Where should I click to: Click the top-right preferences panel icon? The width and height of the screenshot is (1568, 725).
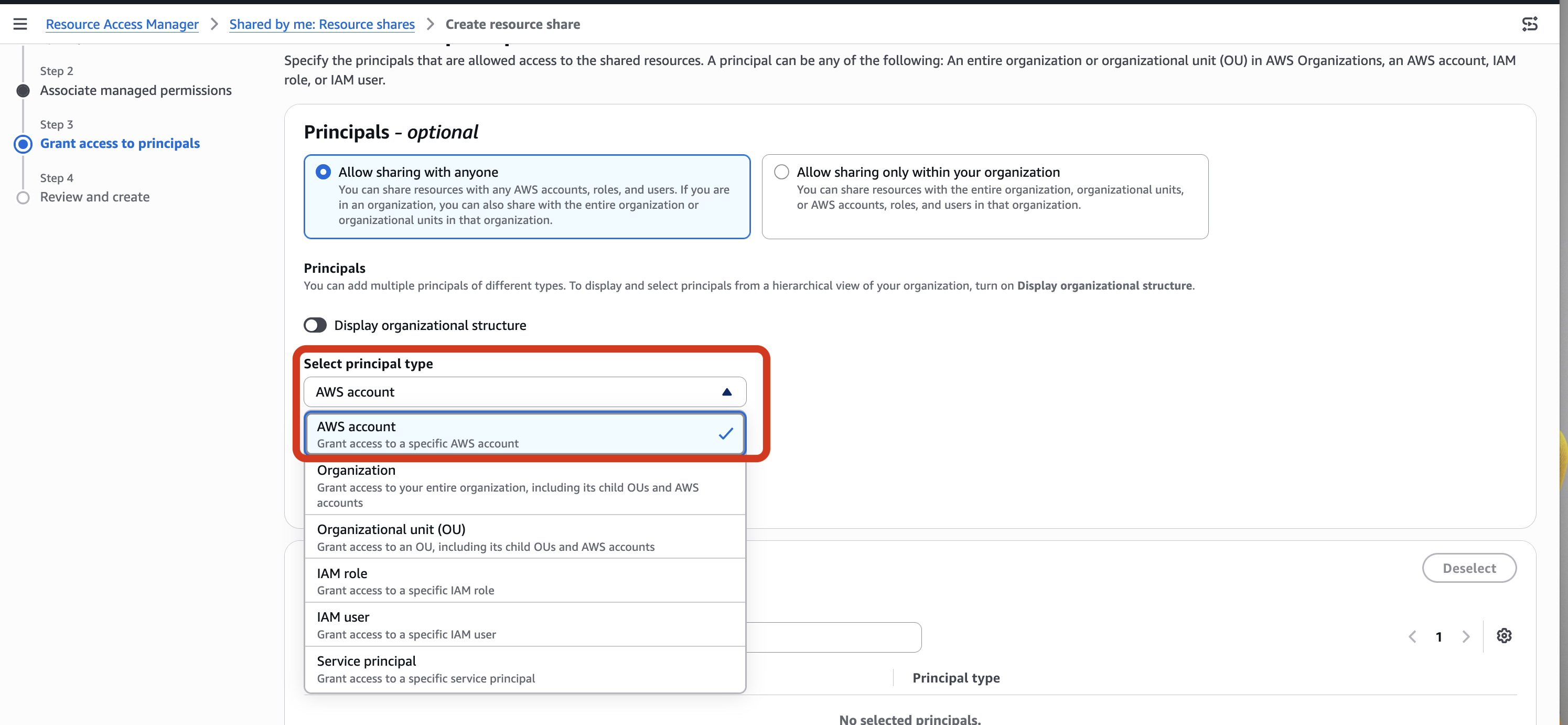[x=1529, y=24]
